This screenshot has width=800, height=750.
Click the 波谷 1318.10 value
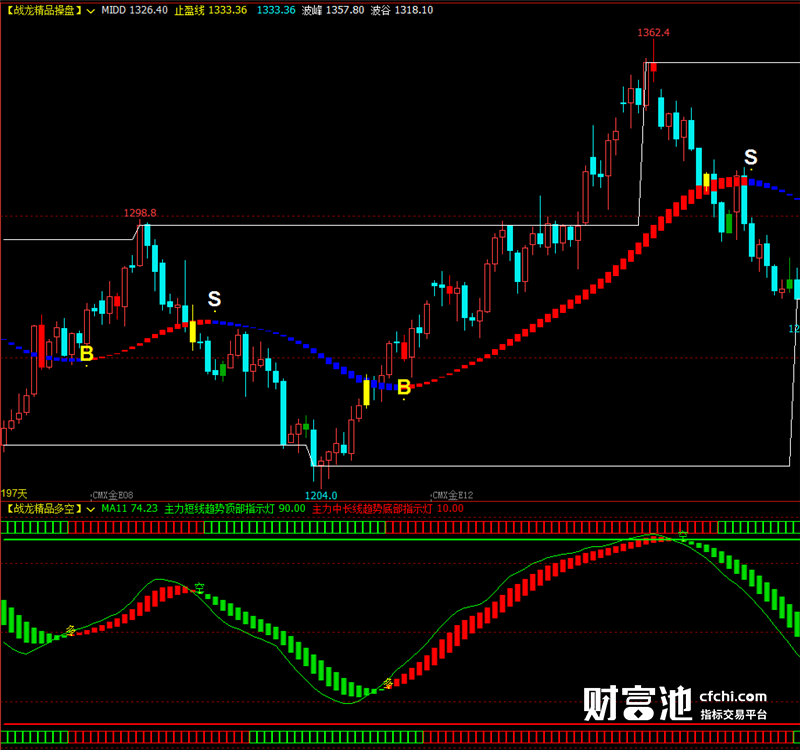402,10
